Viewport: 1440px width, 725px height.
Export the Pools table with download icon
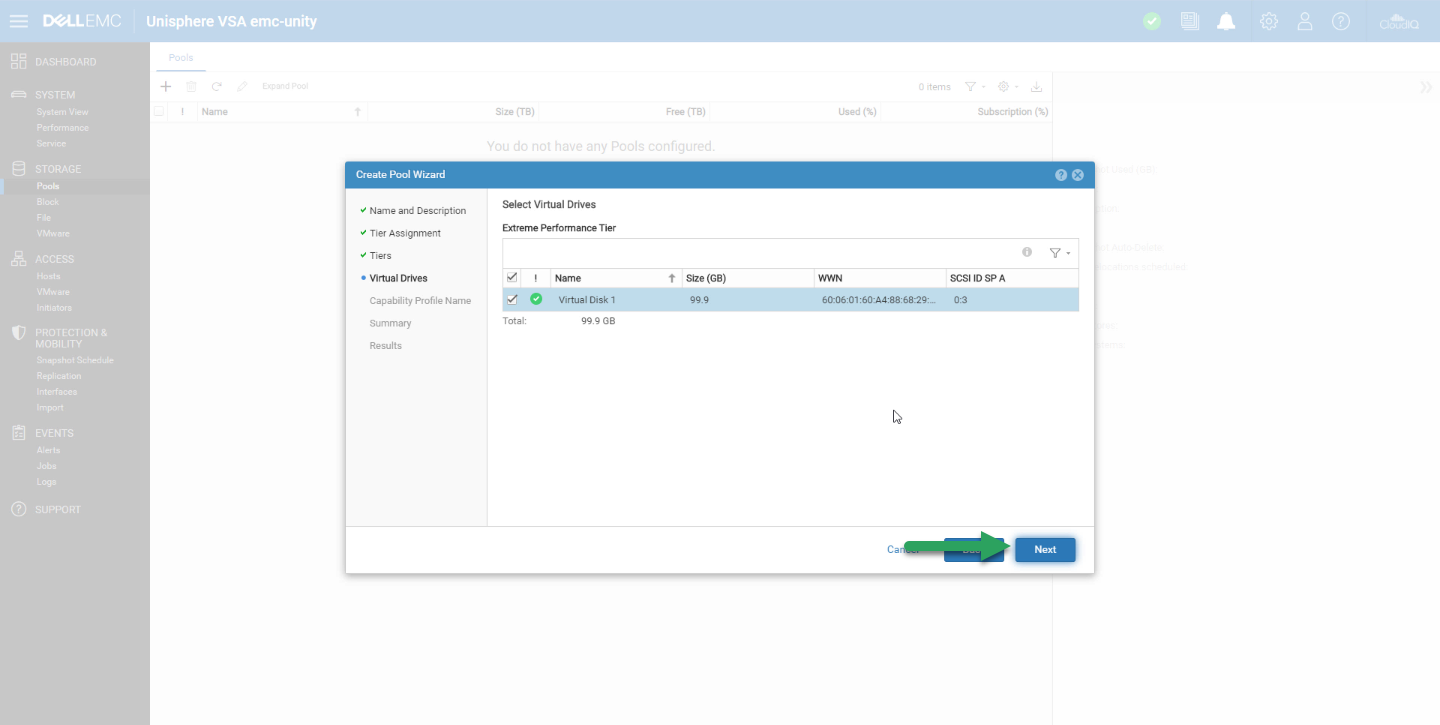[1036, 87]
